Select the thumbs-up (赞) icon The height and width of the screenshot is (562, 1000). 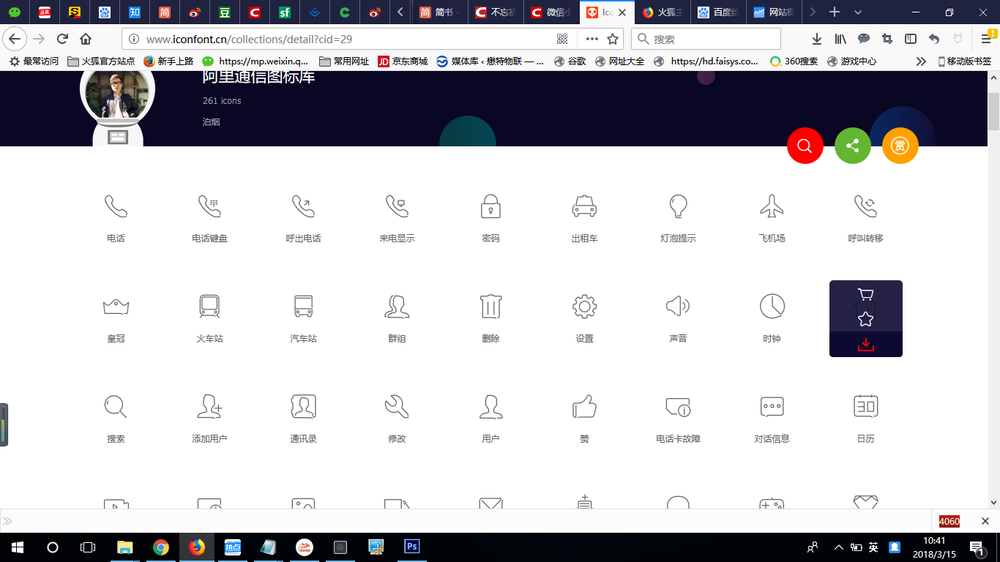click(584, 406)
